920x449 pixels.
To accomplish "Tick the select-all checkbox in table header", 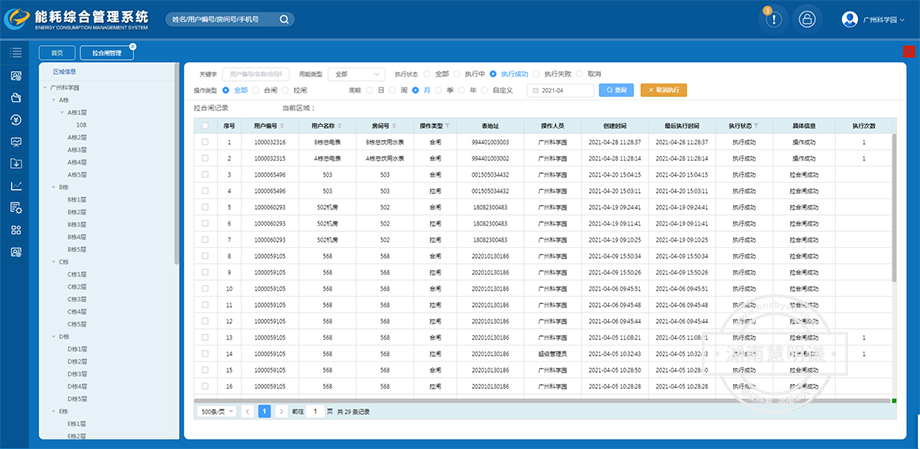I will tap(205, 126).
